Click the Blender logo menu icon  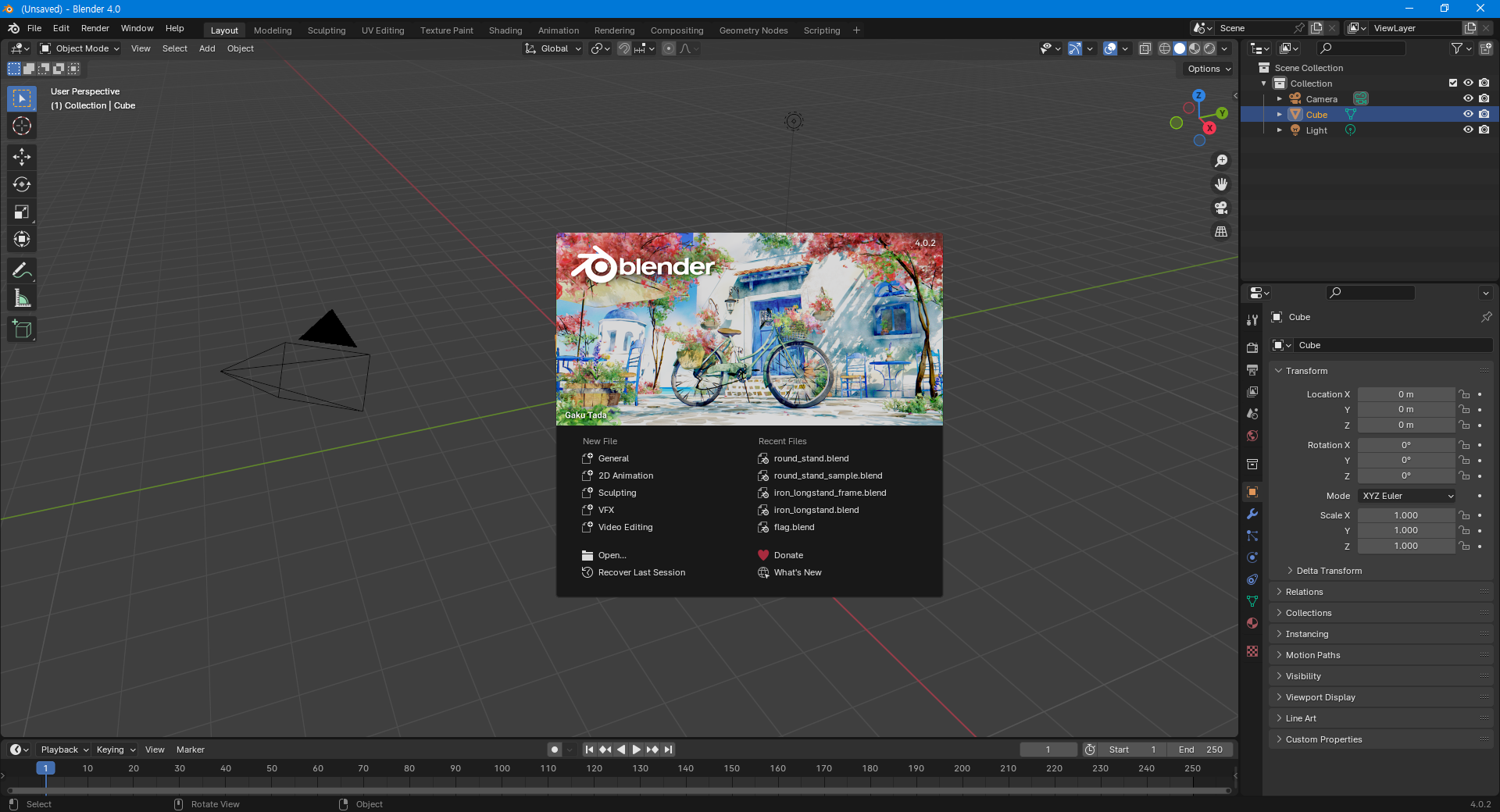(x=13, y=28)
